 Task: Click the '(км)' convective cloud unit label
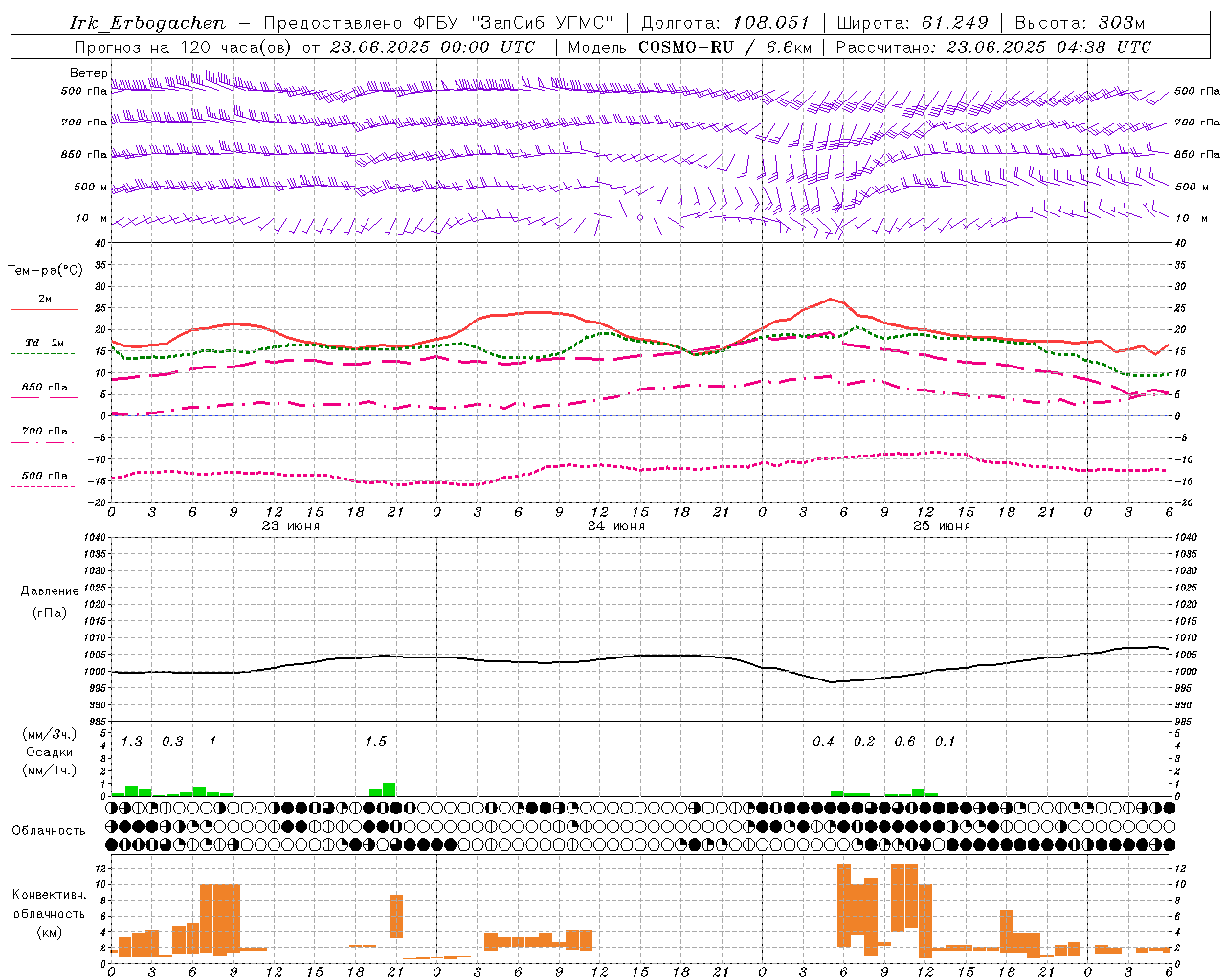tap(50, 932)
